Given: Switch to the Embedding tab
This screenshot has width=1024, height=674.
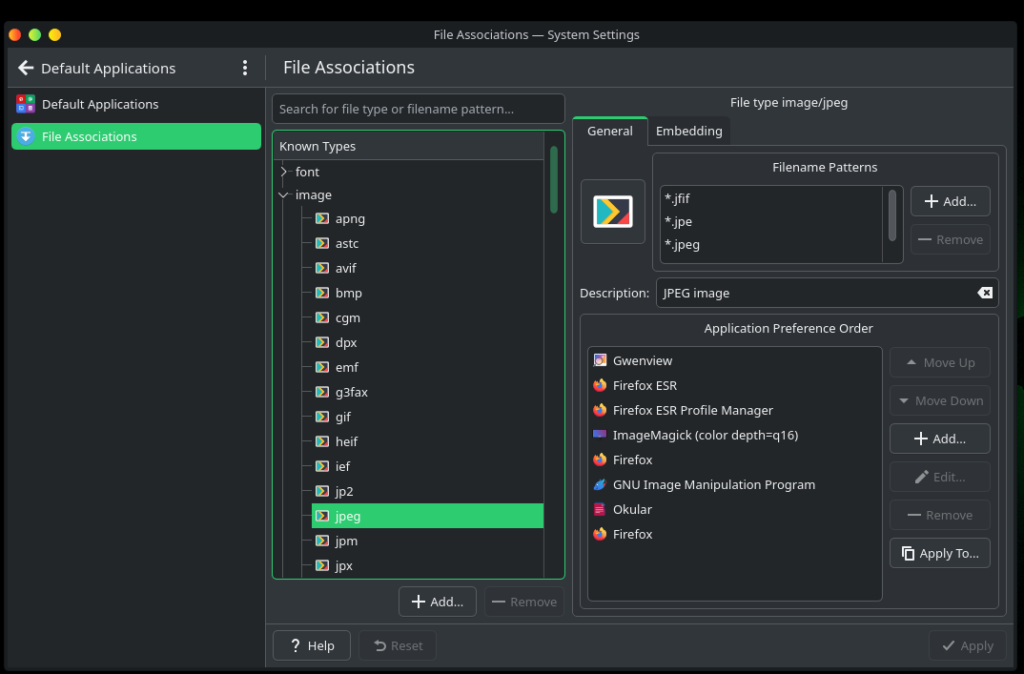Looking at the screenshot, I should [x=688, y=131].
